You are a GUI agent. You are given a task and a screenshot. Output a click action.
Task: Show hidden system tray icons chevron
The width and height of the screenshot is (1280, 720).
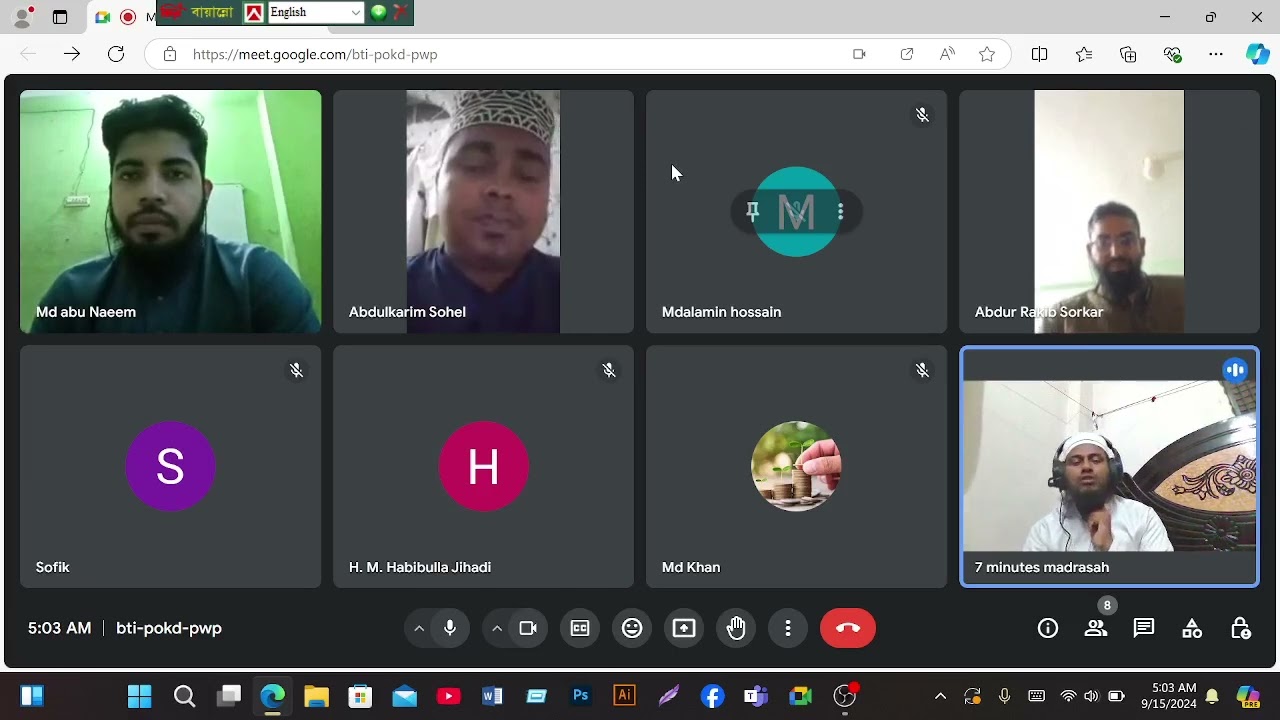coord(940,696)
